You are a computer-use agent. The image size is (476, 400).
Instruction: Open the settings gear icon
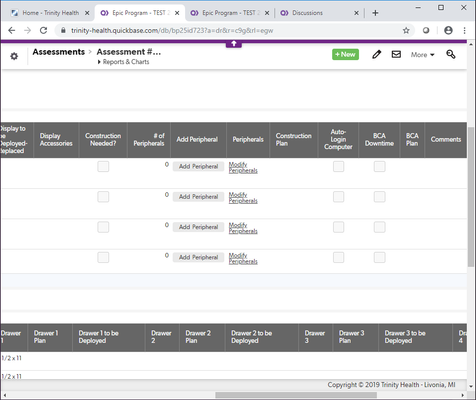click(x=14, y=56)
